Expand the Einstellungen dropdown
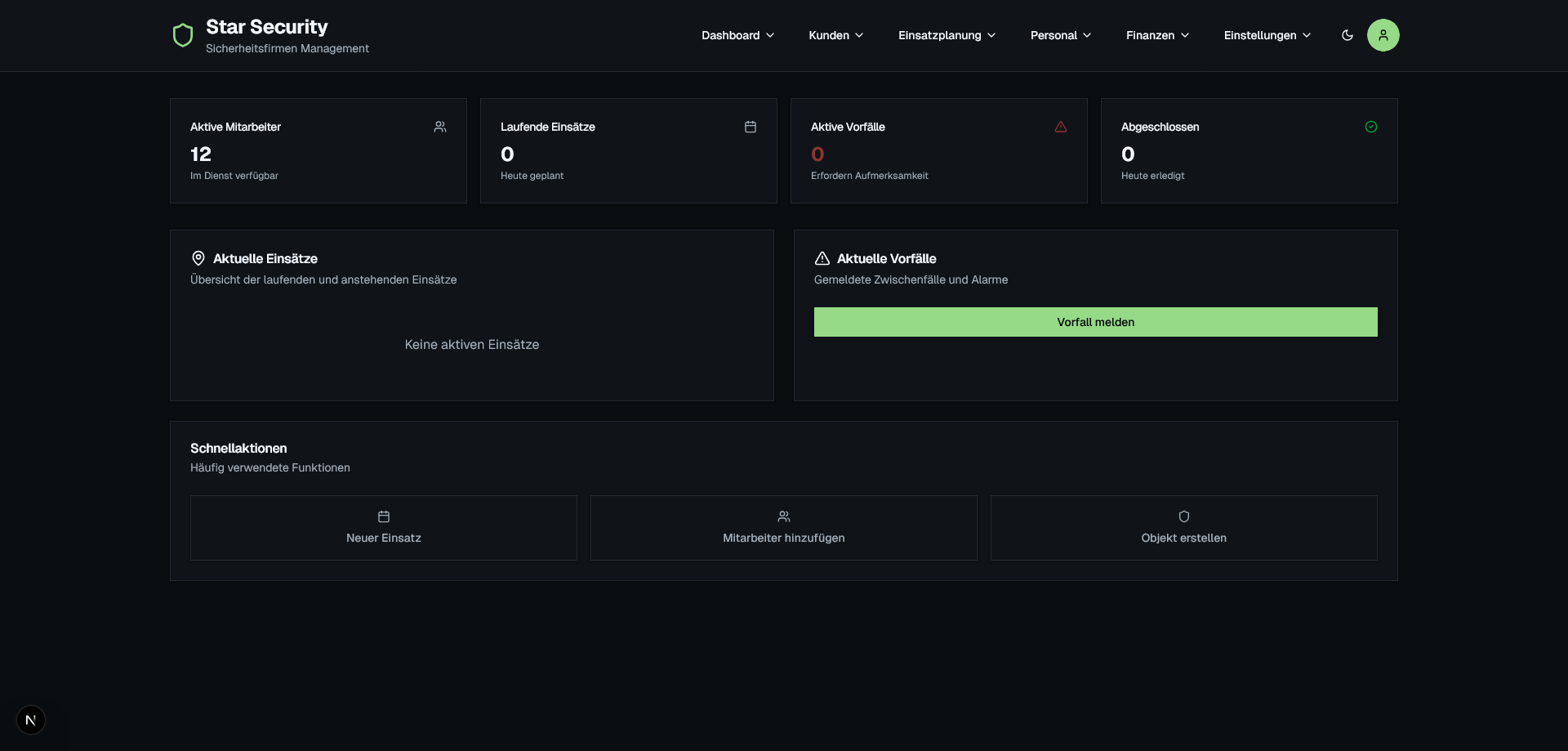The height and width of the screenshot is (751, 1568). click(1266, 35)
